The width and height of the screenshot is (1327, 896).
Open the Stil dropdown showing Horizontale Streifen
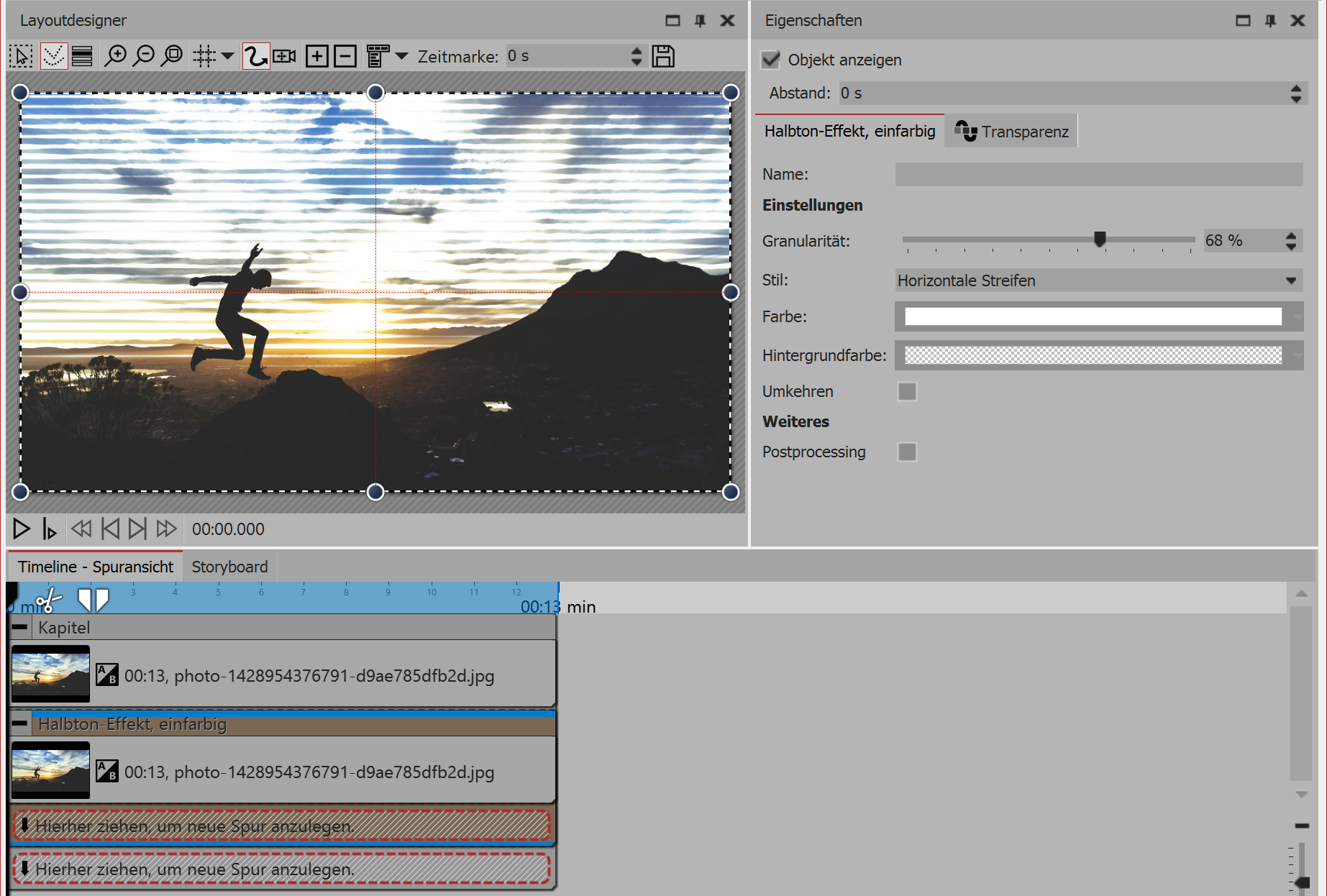click(x=1098, y=280)
